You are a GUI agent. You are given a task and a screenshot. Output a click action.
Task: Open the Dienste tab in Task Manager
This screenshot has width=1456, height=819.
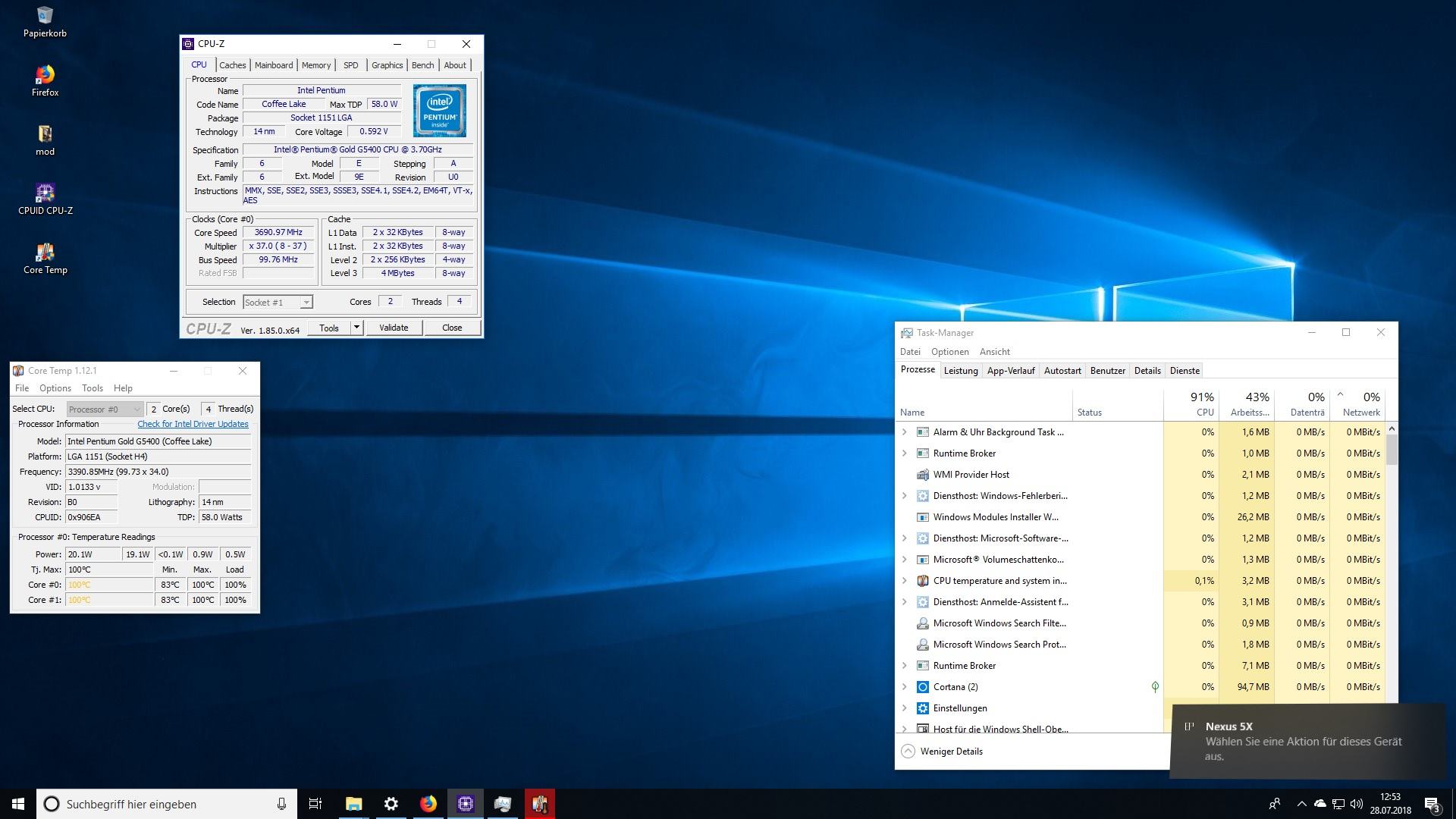point(1185,371)
